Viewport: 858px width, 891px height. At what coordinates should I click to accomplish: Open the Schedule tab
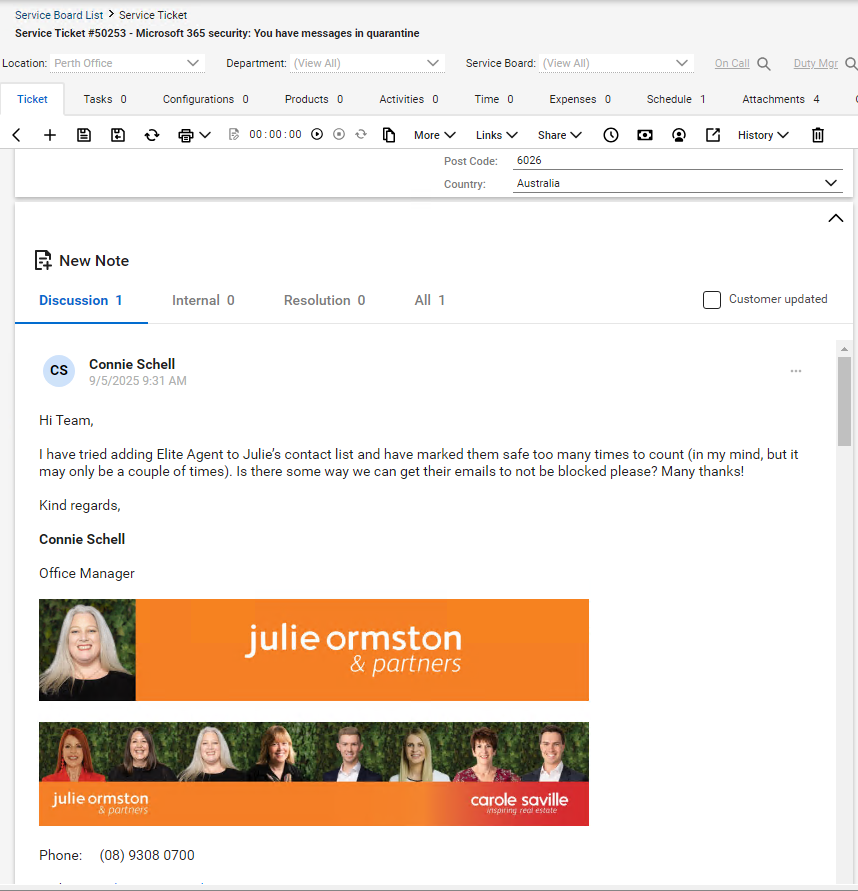click(x=676, y=99)
